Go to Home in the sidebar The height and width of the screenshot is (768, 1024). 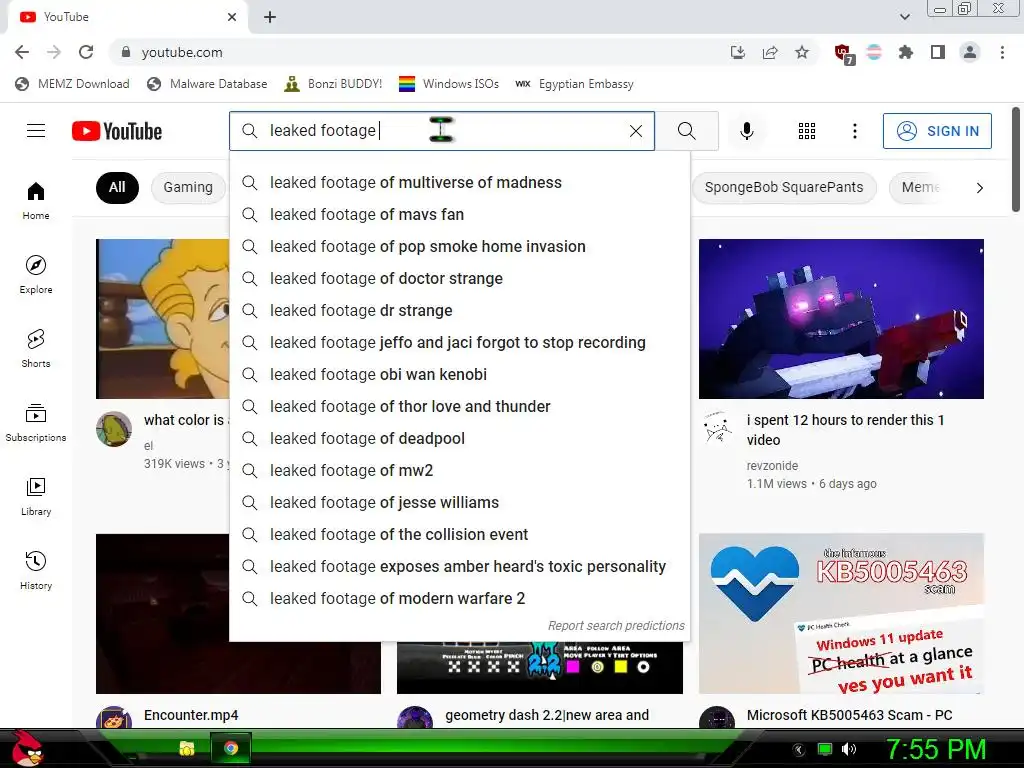[x=36, y=200]
